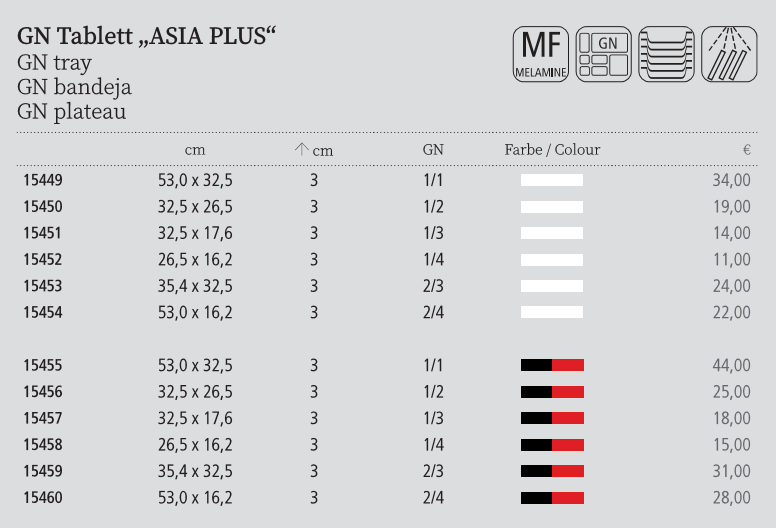776x528 pixels.
Task: Click the MF Melamine material icon
Action: [541, 54]
